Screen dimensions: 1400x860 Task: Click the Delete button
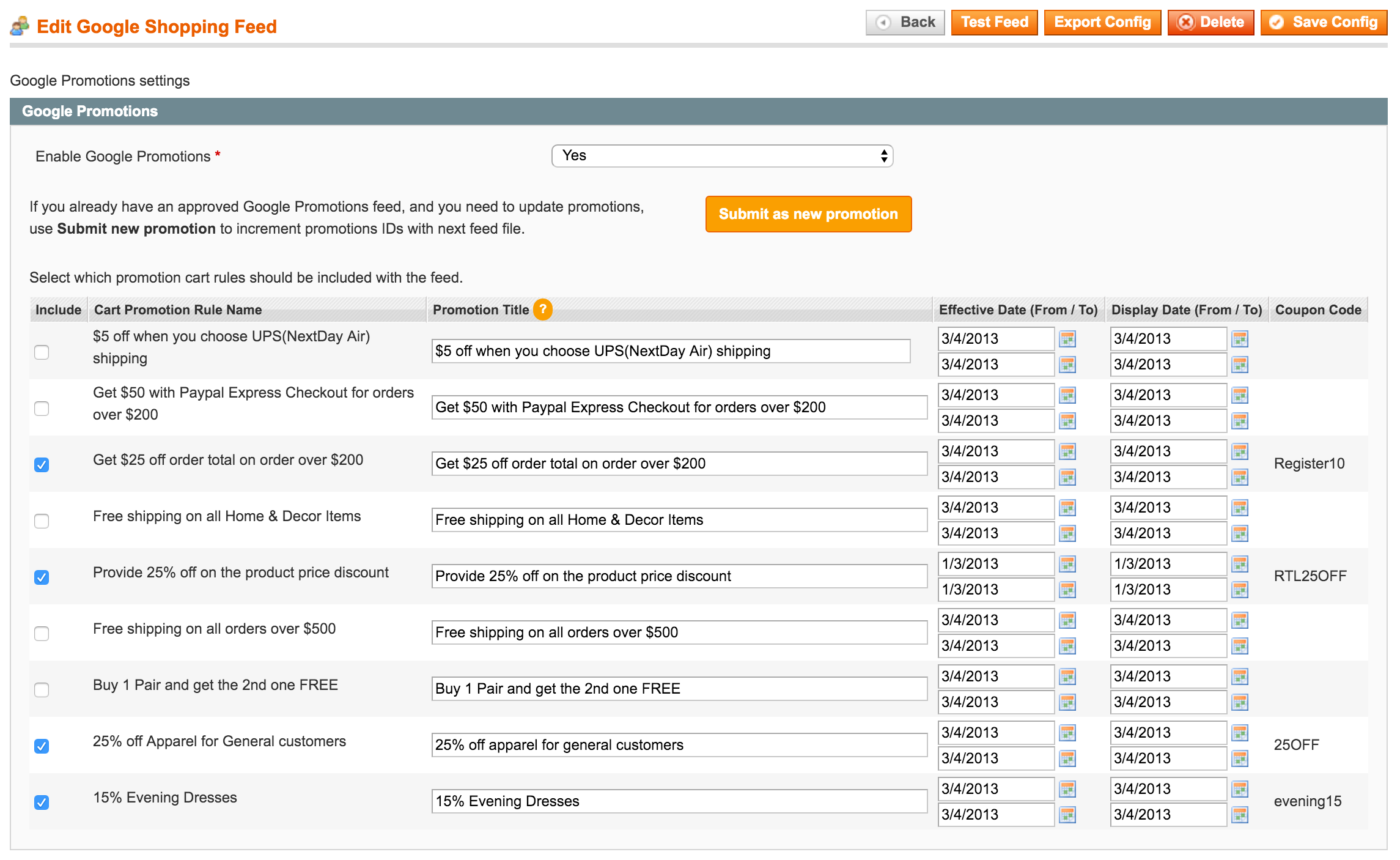[1210, 23]
